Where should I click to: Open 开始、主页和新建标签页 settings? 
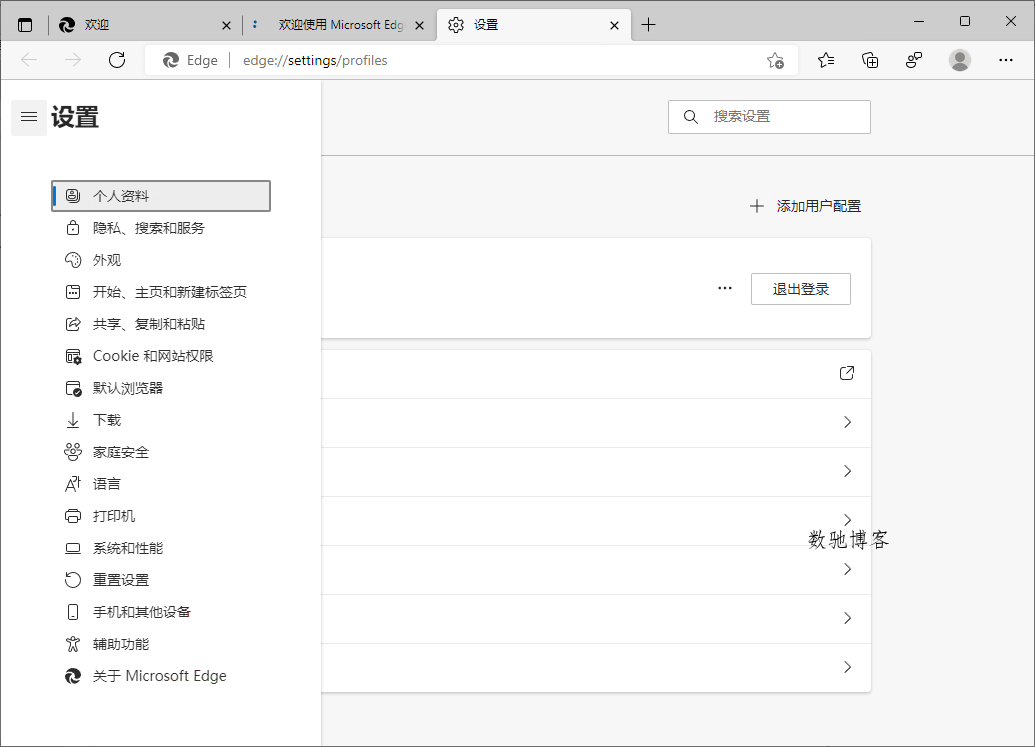click(x=161, y=292)
